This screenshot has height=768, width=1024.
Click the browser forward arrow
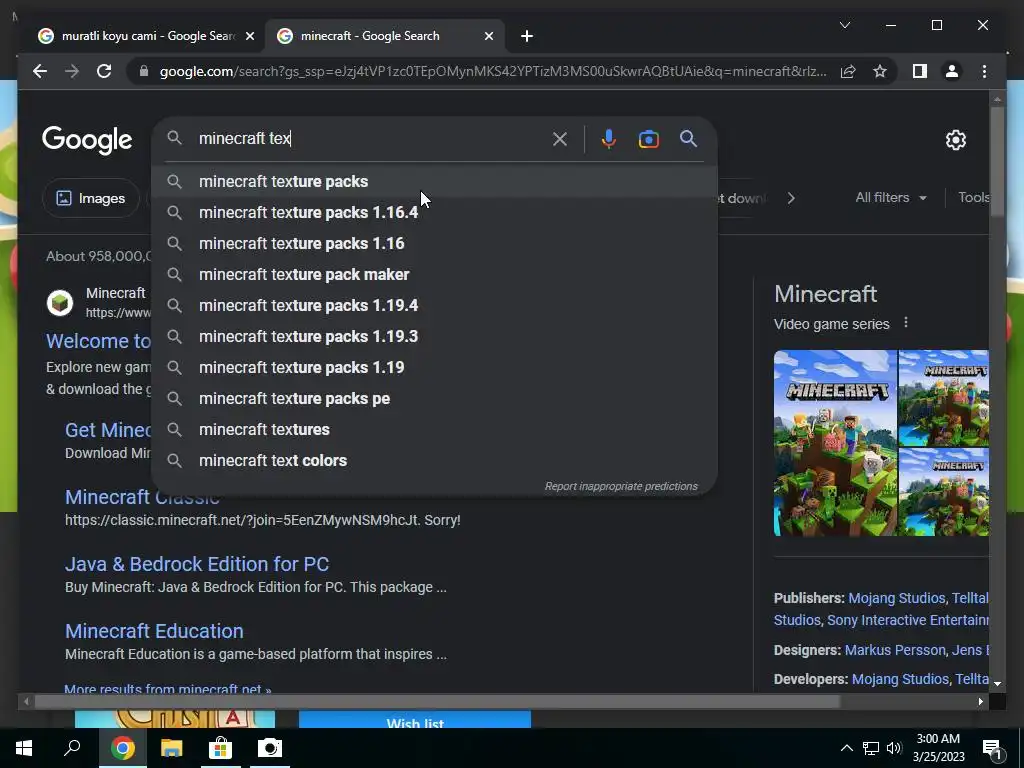(x=72, y=71)
